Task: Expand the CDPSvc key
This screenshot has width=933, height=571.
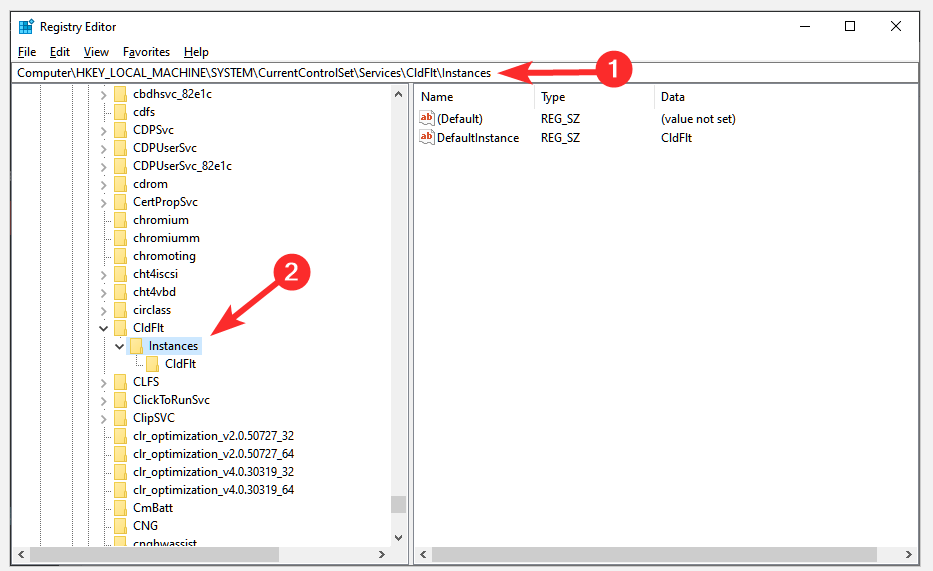Action: tap(104, 131)
